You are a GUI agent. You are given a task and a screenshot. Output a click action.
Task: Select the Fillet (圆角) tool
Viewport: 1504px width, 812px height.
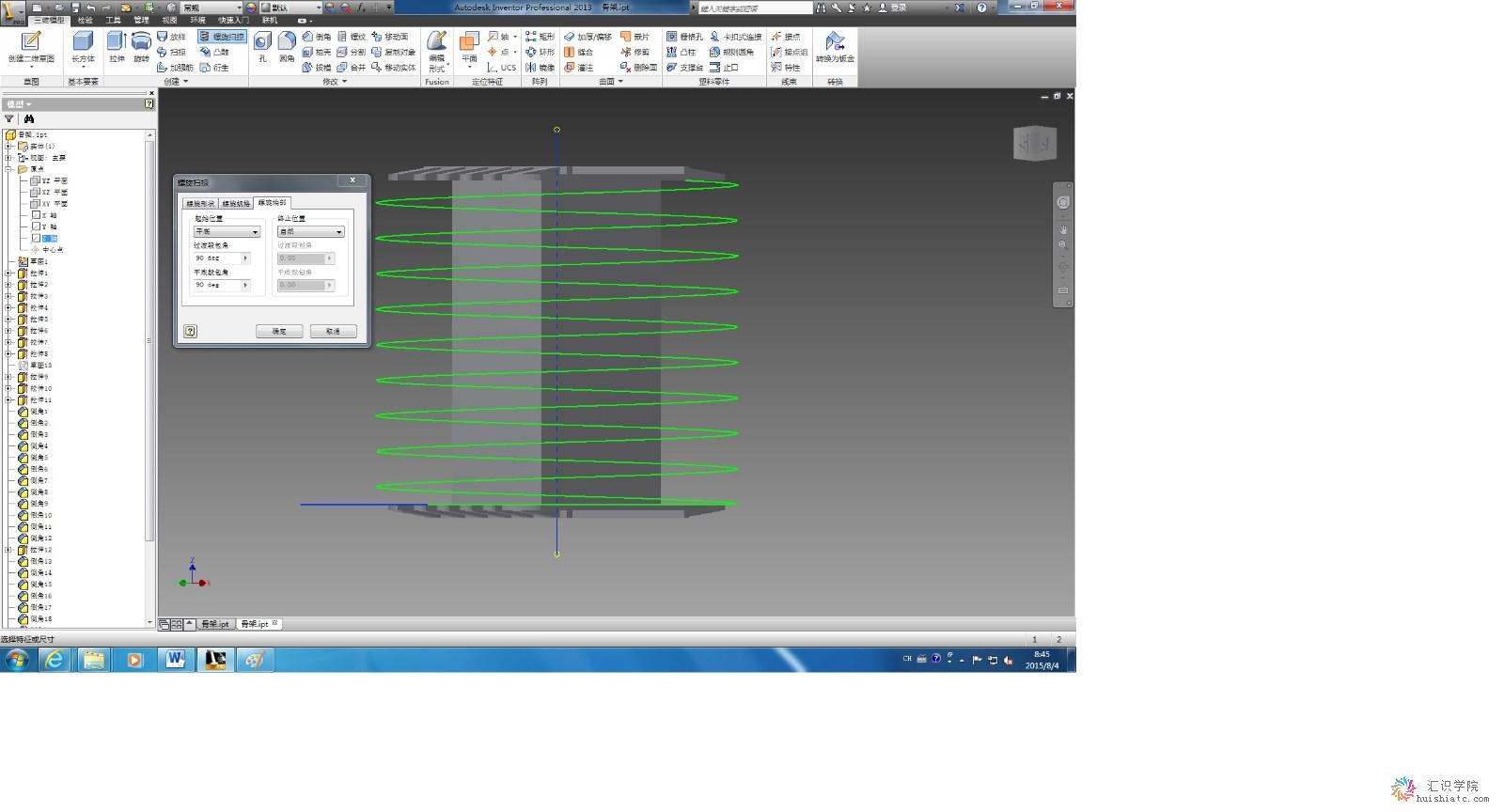tap(287, 47)
